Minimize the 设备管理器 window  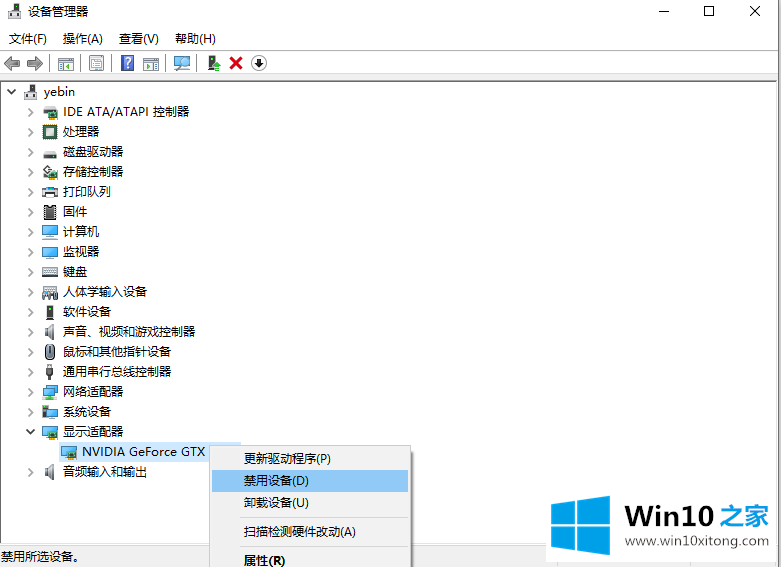(x=664, y=11)
